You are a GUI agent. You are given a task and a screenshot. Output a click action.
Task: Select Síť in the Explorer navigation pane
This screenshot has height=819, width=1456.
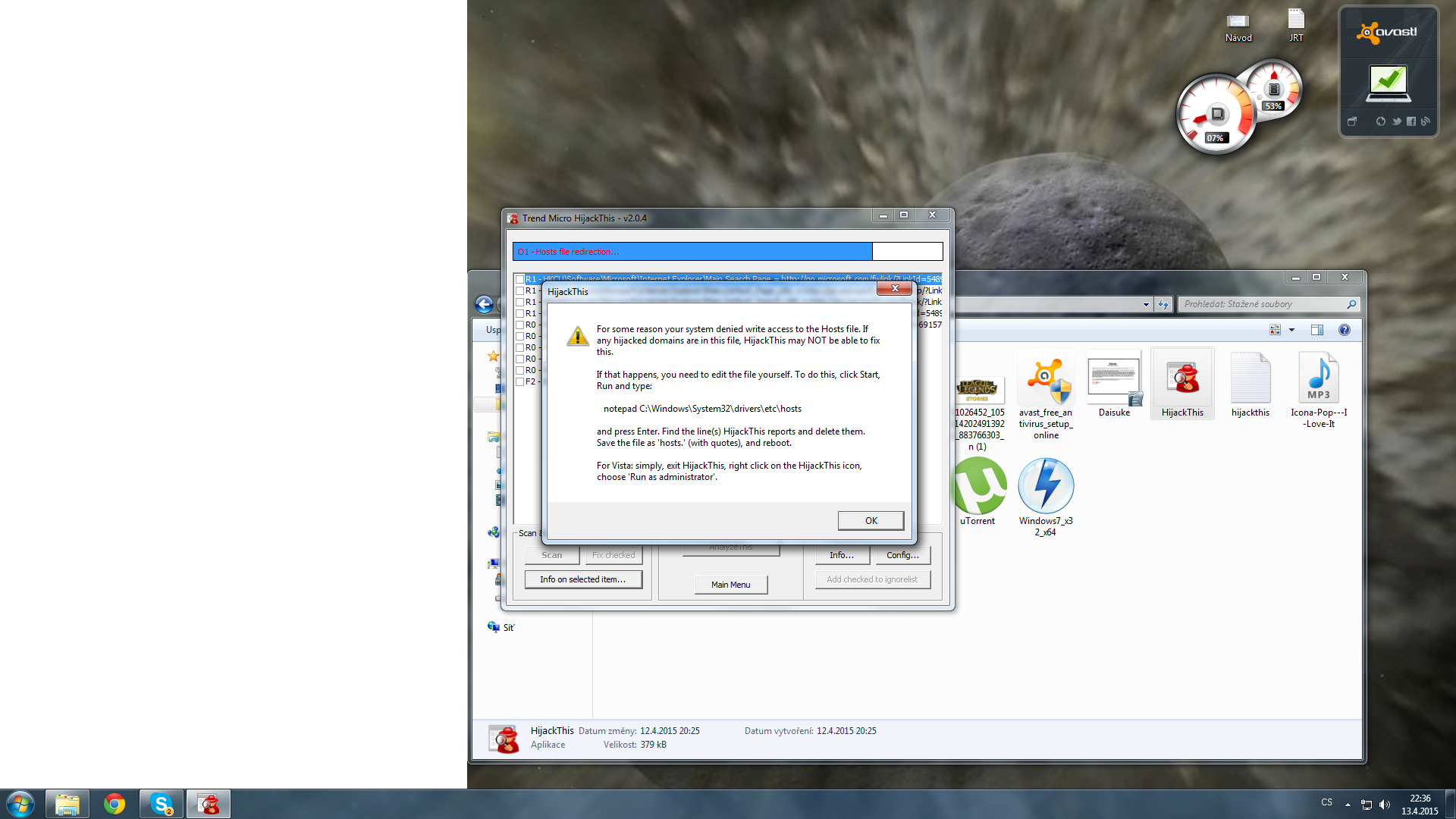(x=501, y=627)
